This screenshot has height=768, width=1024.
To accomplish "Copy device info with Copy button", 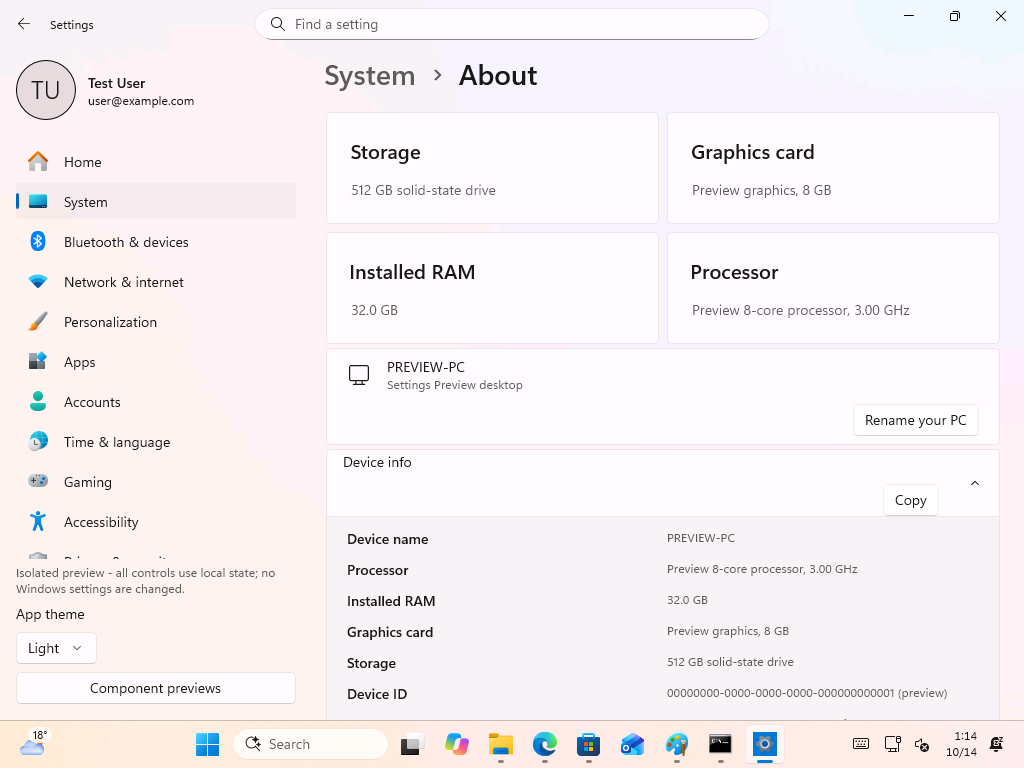I will (910, 500).
